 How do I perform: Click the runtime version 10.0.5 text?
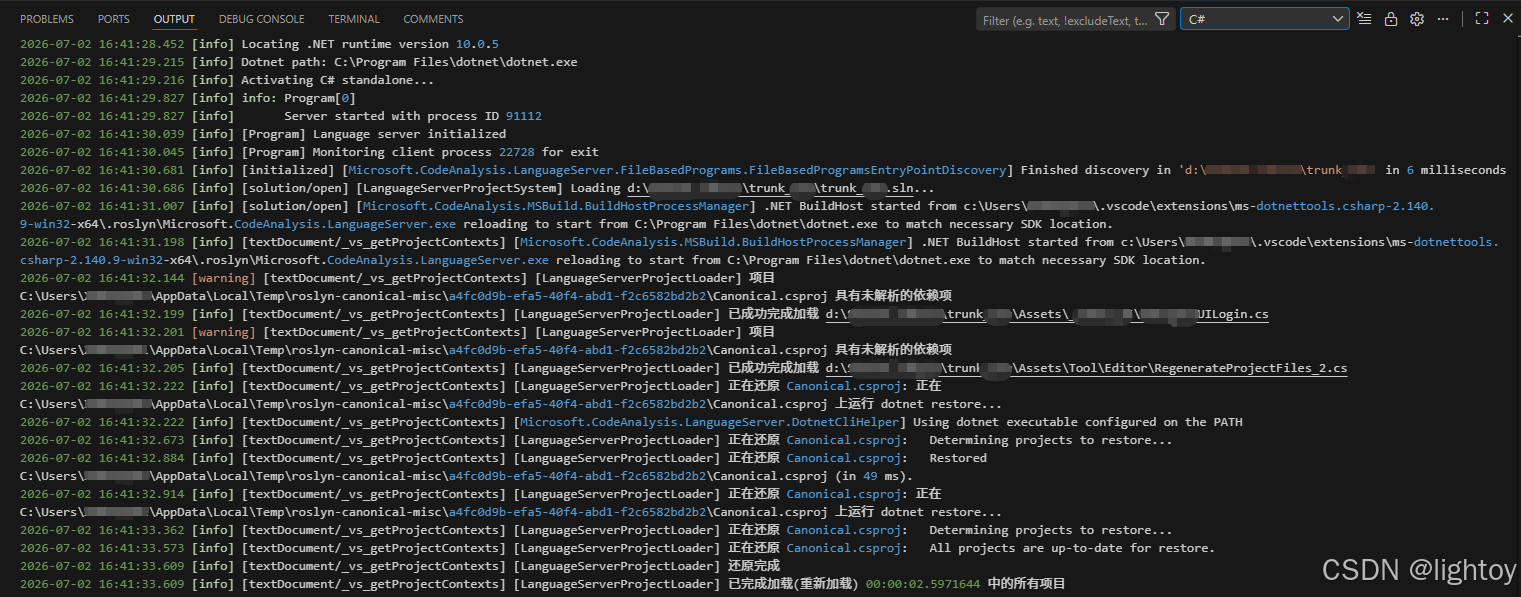(x=477, y=44)
